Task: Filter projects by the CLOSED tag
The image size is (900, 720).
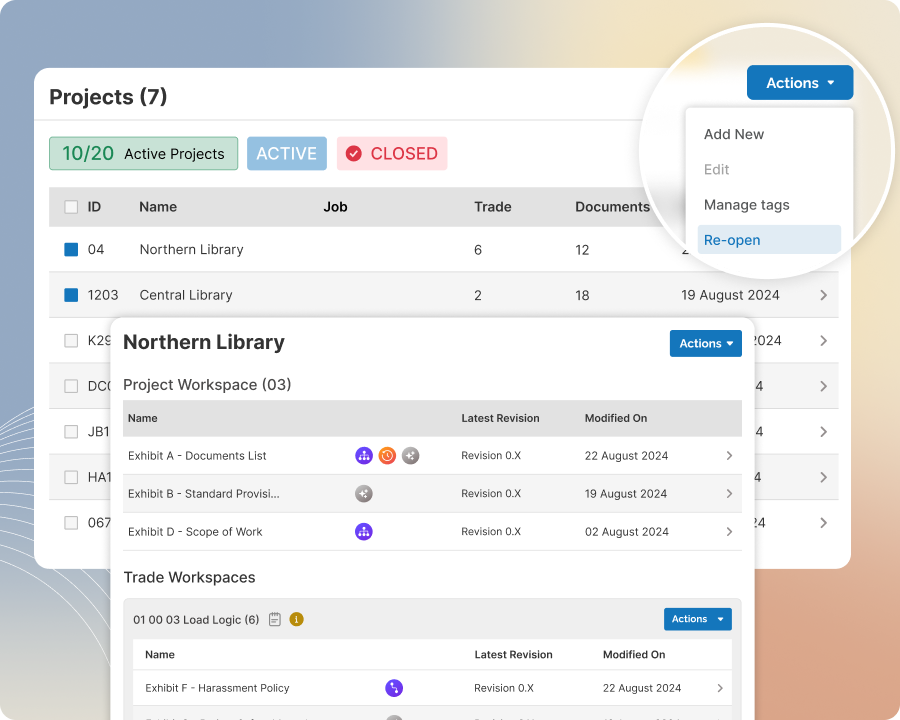Action: (x=392, y=153)
